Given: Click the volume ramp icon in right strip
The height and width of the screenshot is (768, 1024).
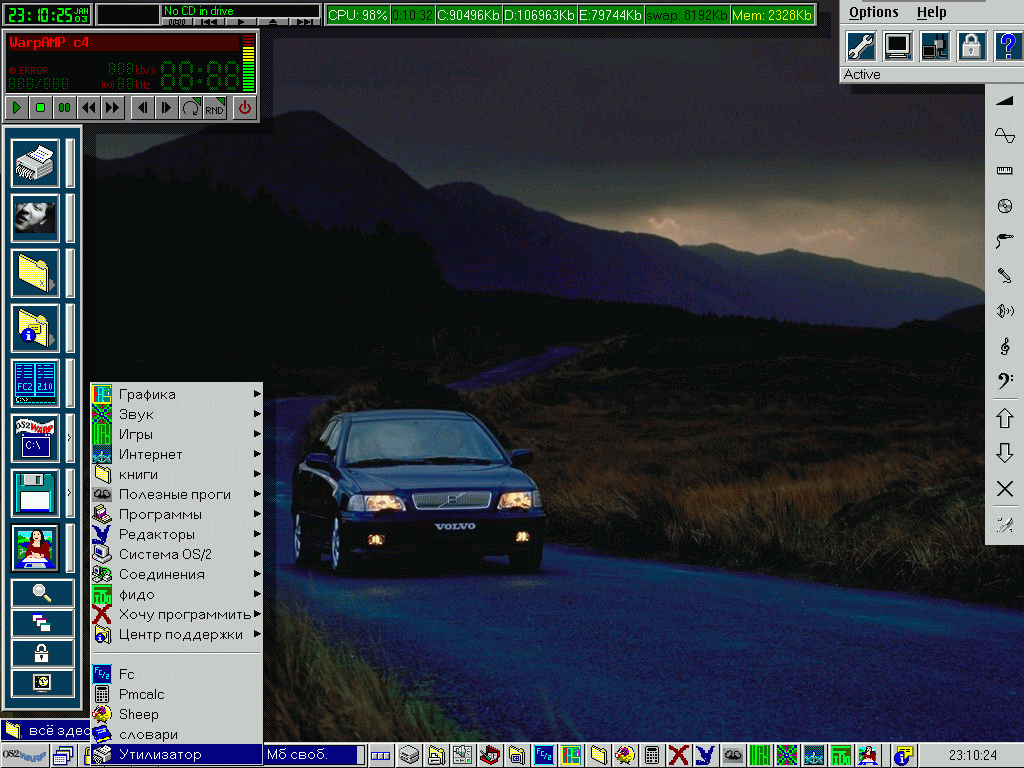Looking at the screenshot, I should point(1004,101).
